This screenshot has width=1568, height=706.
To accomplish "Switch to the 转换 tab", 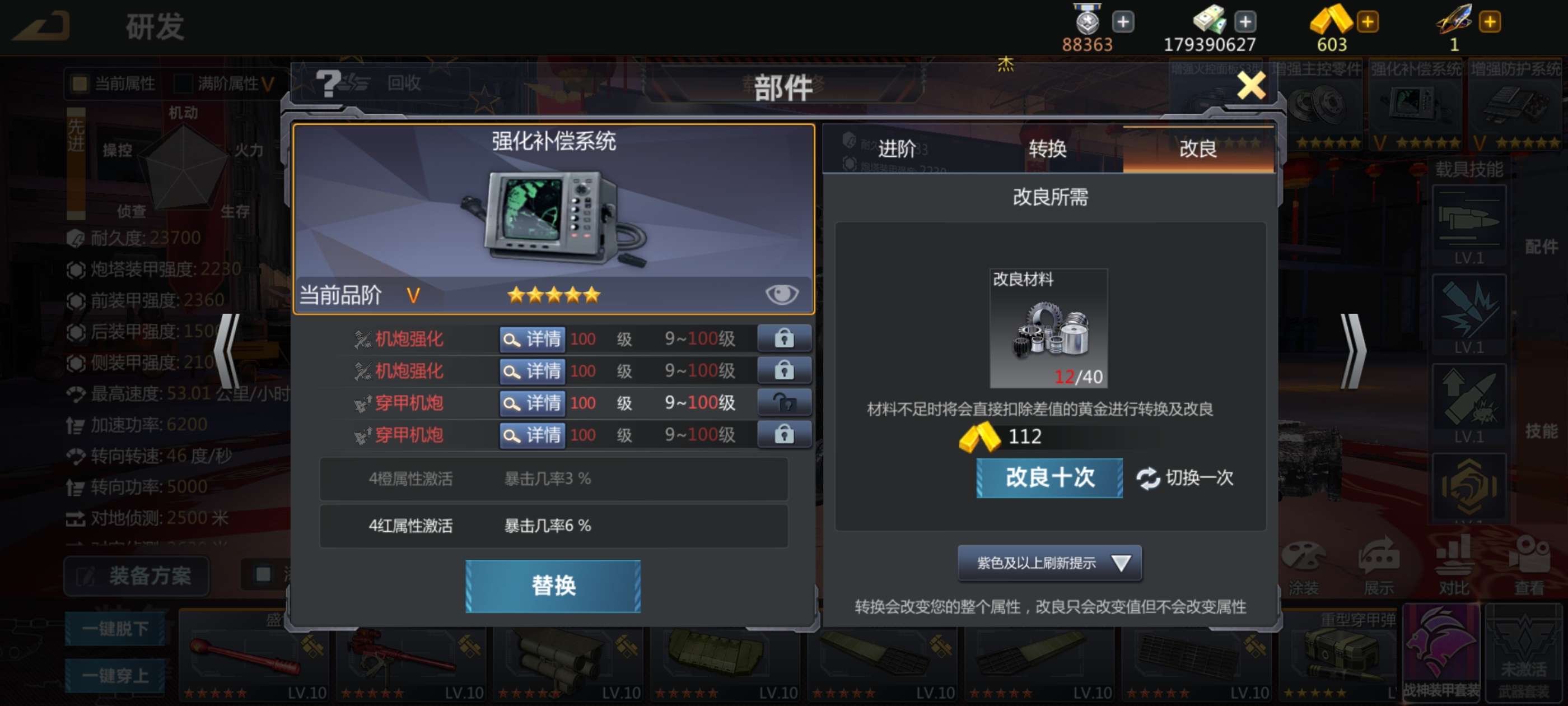I will click(1047, 149).
